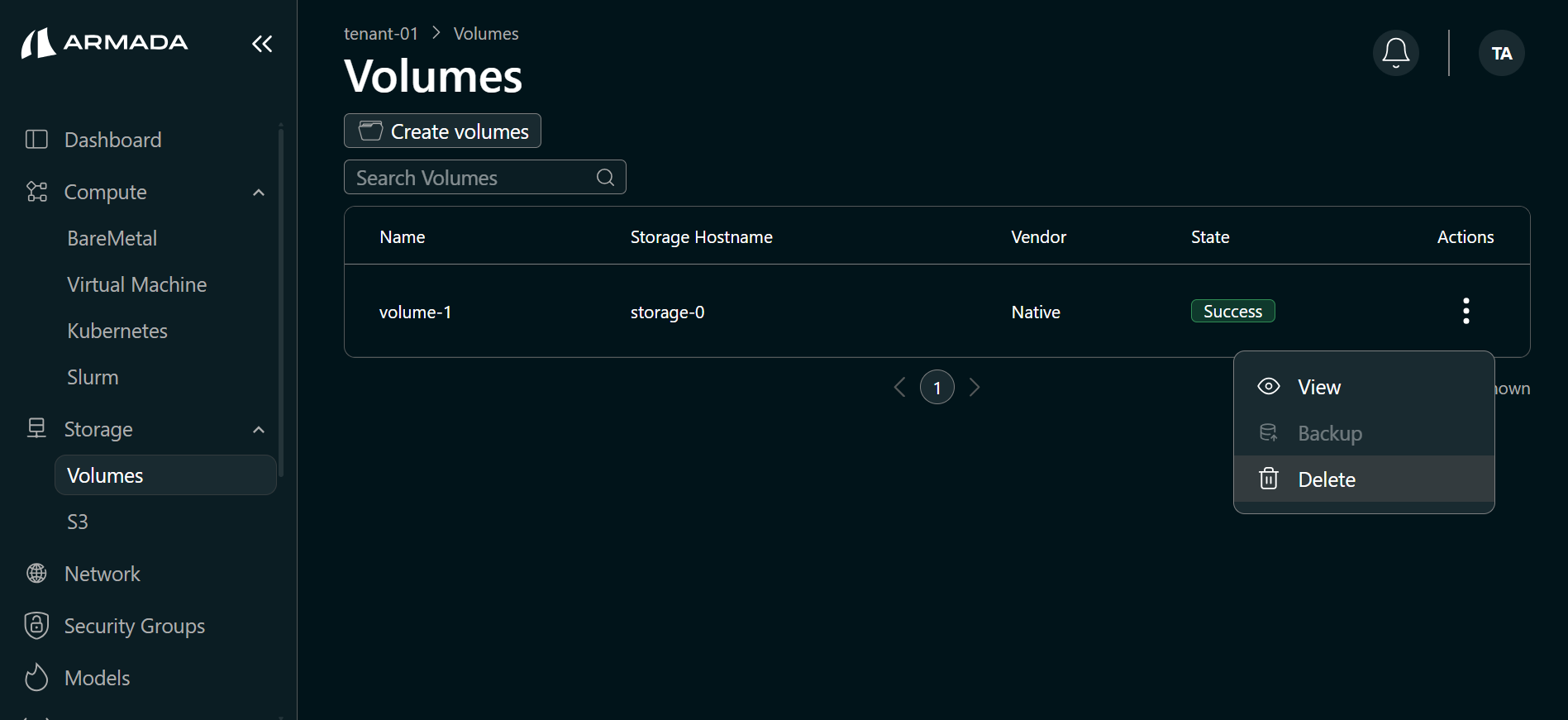
Task: Collapse the Storage section chevron
Action: pyautogui.click(x=259, y=430)
